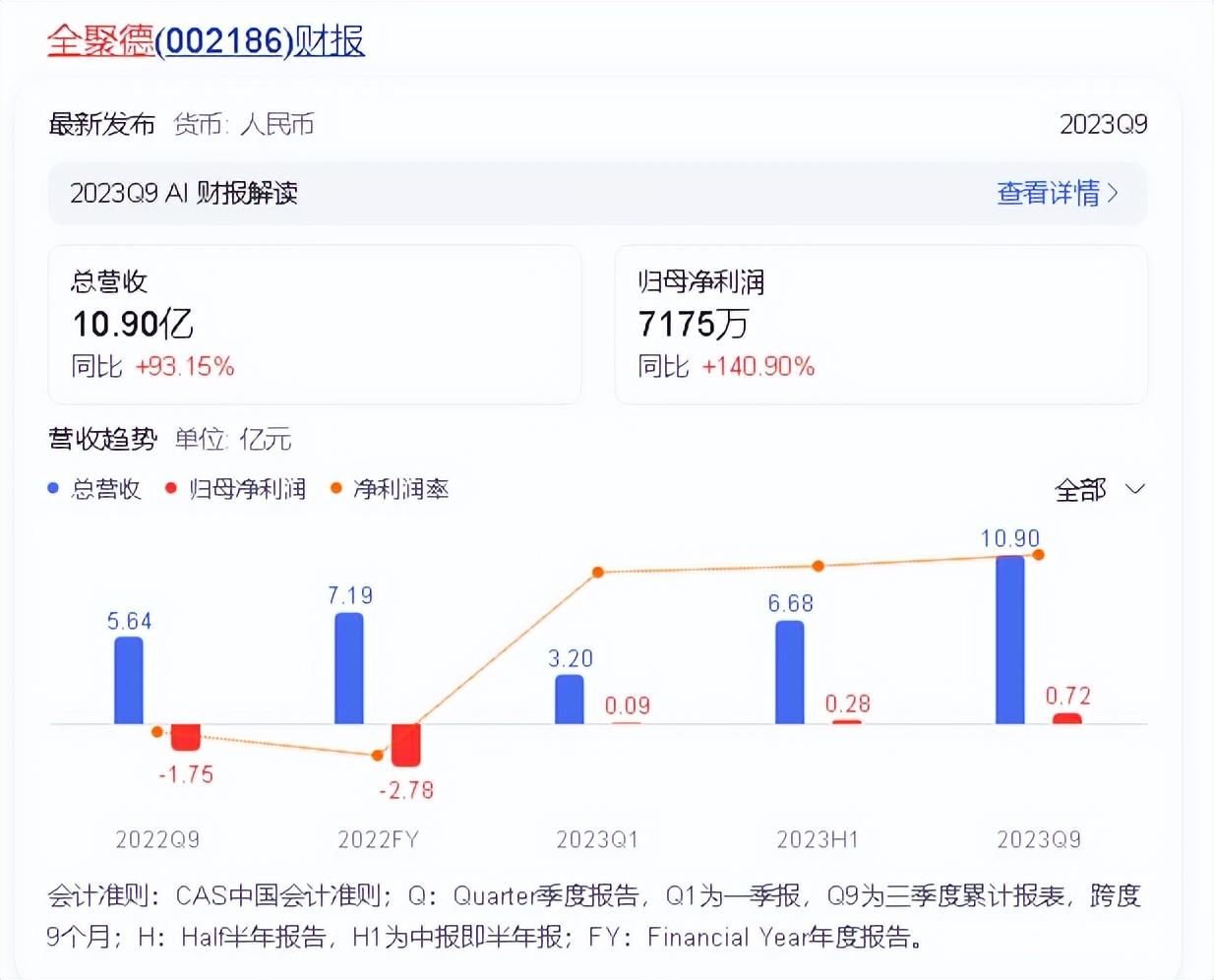The height and width of the screenshot is (980, 1214).
Task: Click the 单位: 亿元 unit label
Action: click(233, 439)
